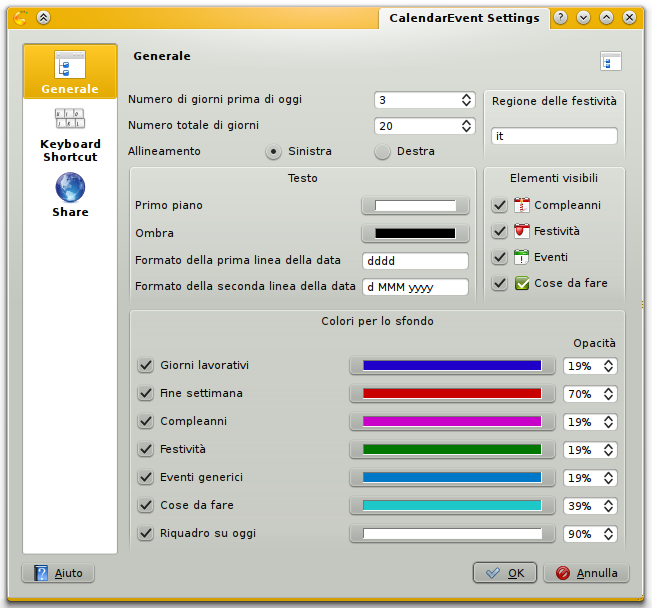This screenshot has width=652, height=608.
Task: Toggle Compleanni in Elementi visibili
Action: coord(499,205)
